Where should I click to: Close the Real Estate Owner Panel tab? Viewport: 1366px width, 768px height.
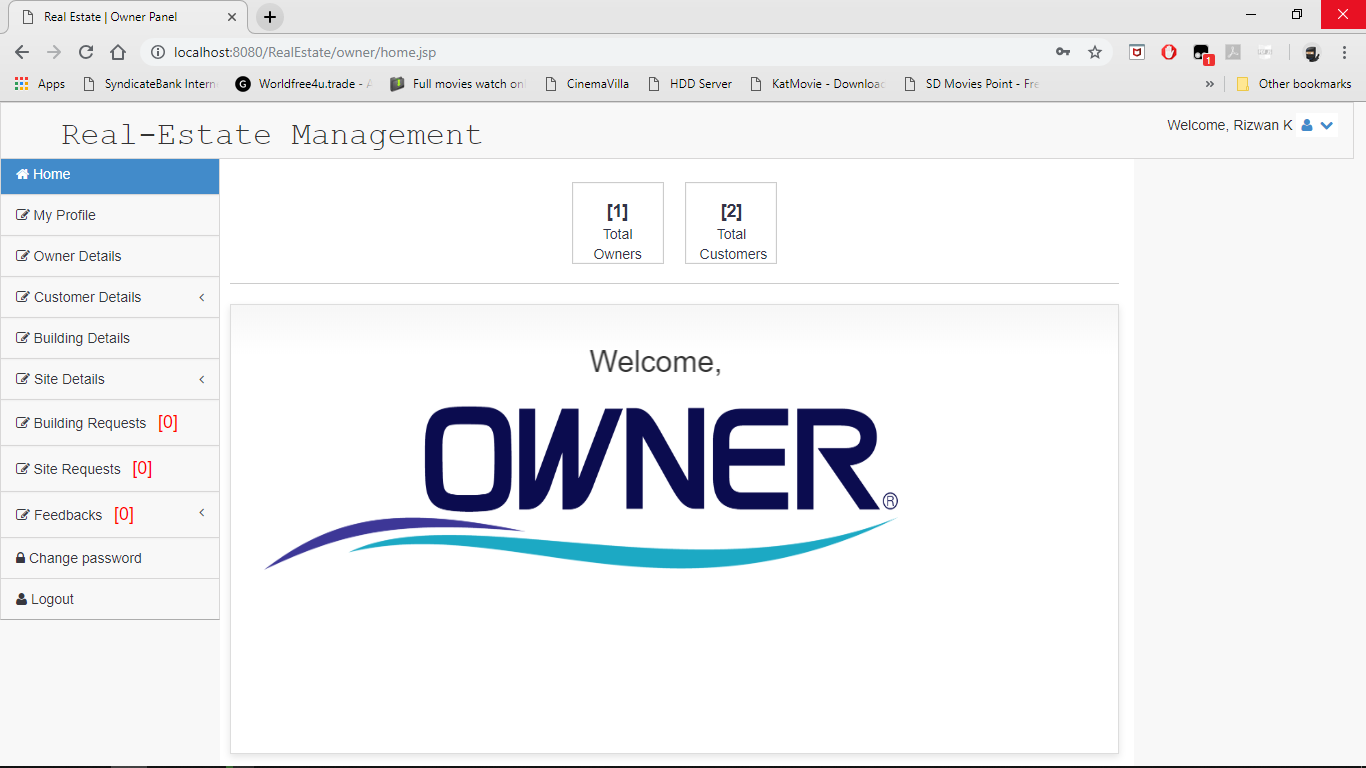click(x=232, y=17)
